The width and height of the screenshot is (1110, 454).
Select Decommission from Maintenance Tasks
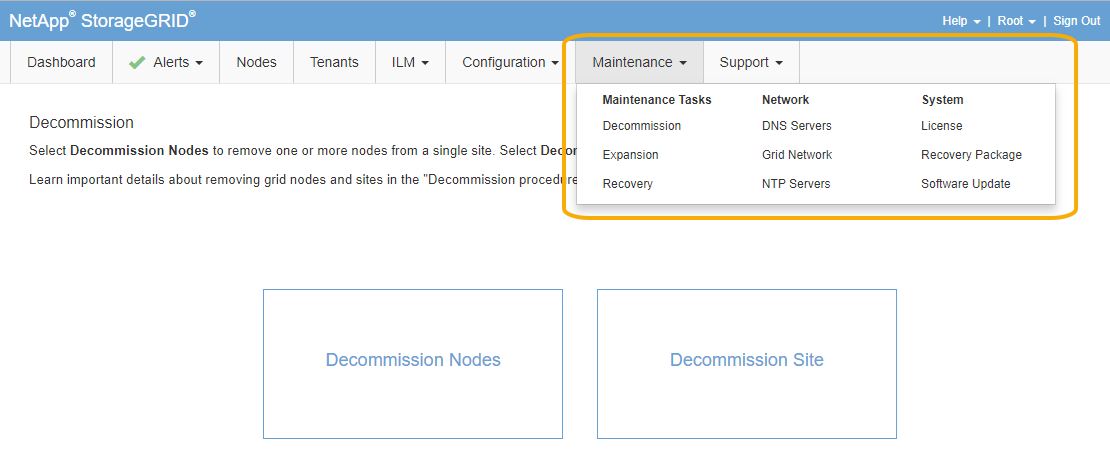tap(642, 126)
